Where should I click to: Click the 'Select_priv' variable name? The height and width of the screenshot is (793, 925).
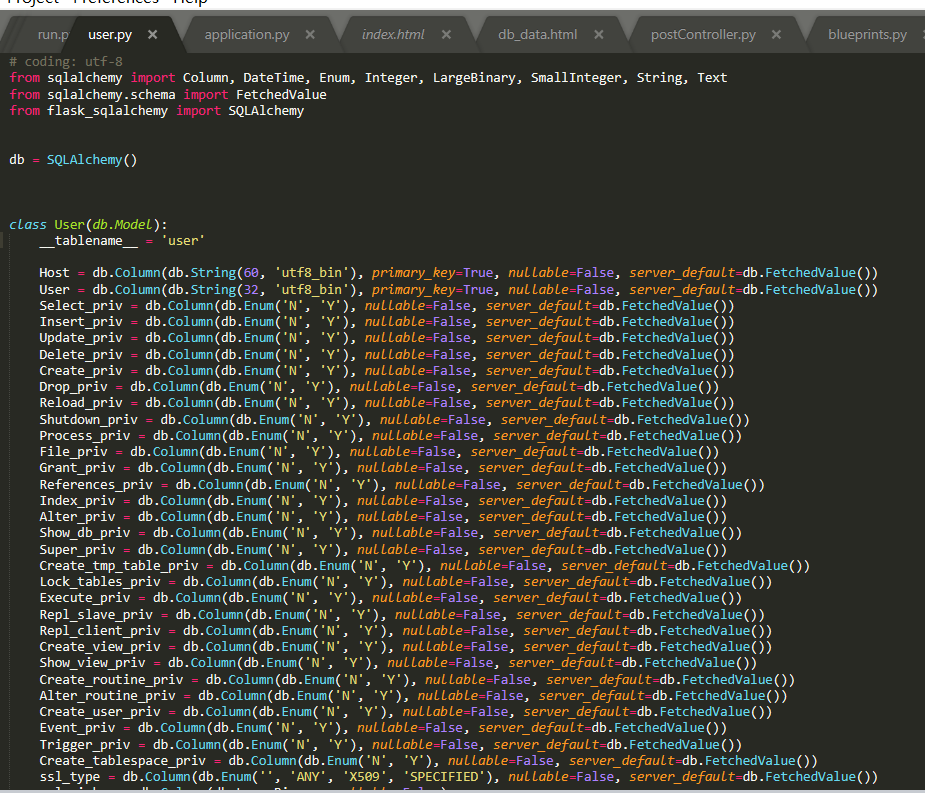coord(81,306)
